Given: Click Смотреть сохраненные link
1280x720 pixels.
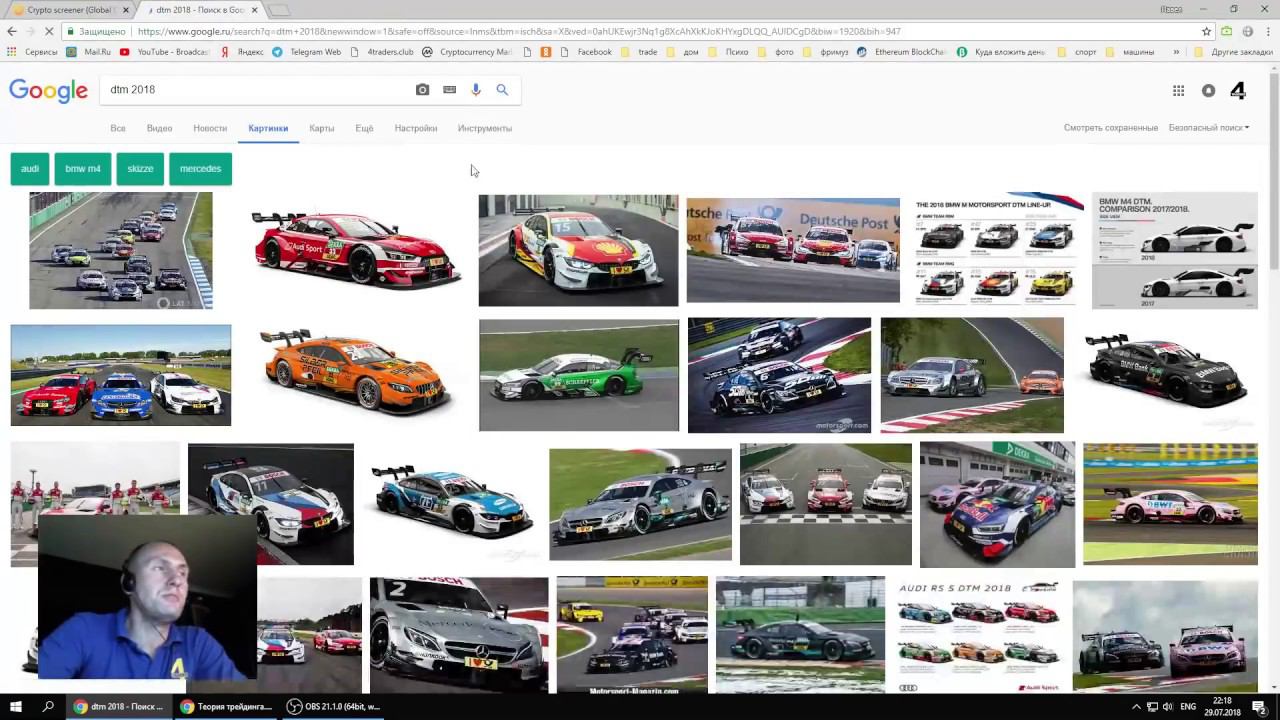Looking at the screenshot, I should pyautogui.click(x=1111, y=128).
